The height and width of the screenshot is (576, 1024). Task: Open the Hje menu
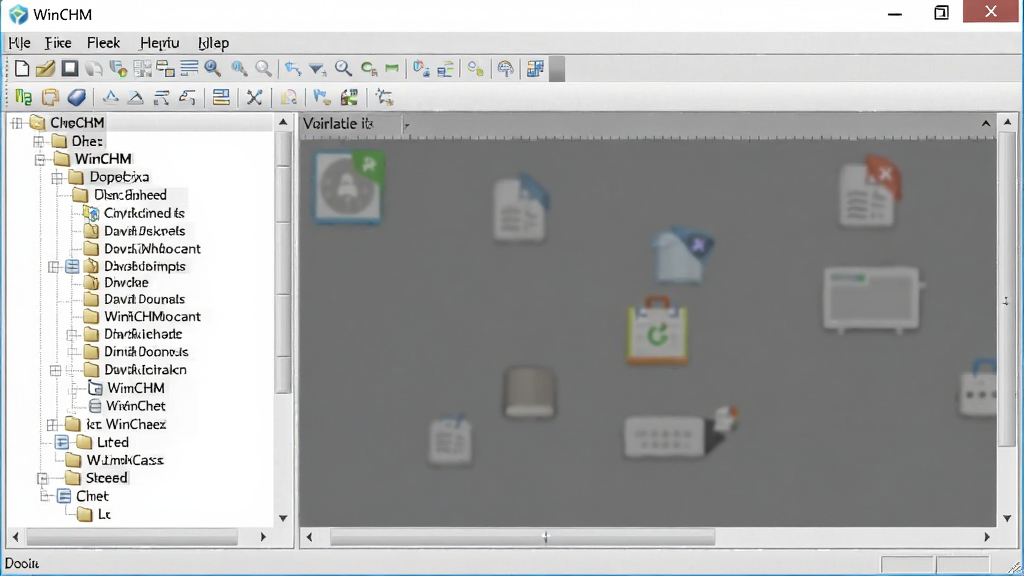20,43
